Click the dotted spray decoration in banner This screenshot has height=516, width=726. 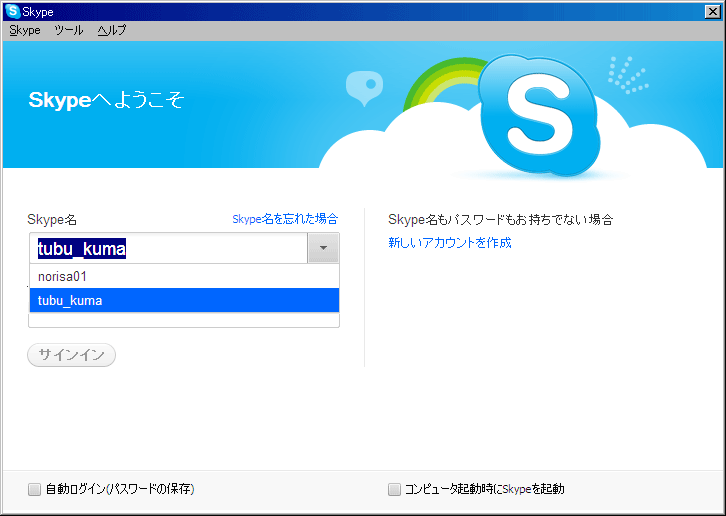pyautogui.click(x=628, y=75)
